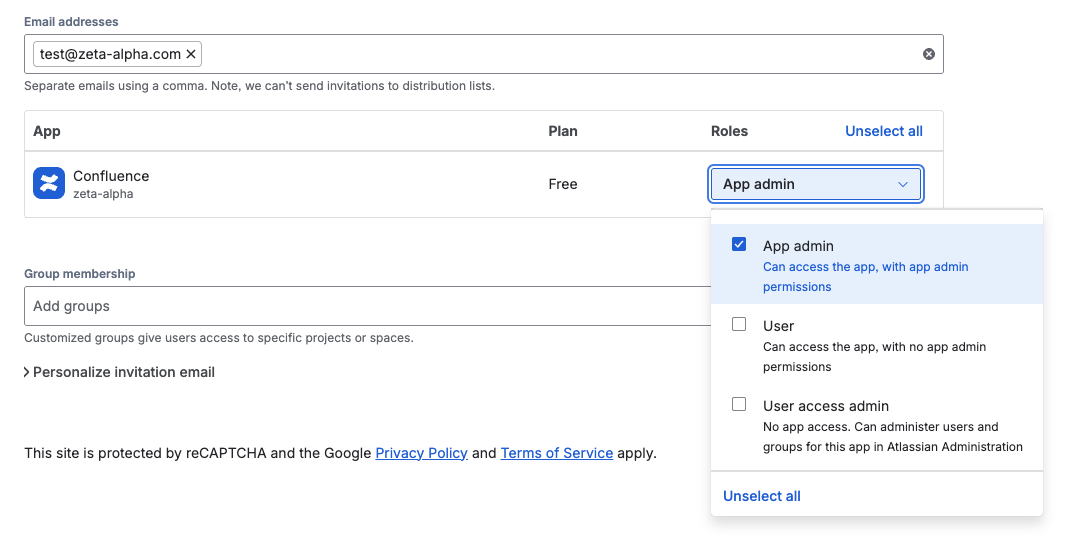The image size is (1067, 536).
Task: Select the User access admin option label
Action: click(x=825, y=406)
